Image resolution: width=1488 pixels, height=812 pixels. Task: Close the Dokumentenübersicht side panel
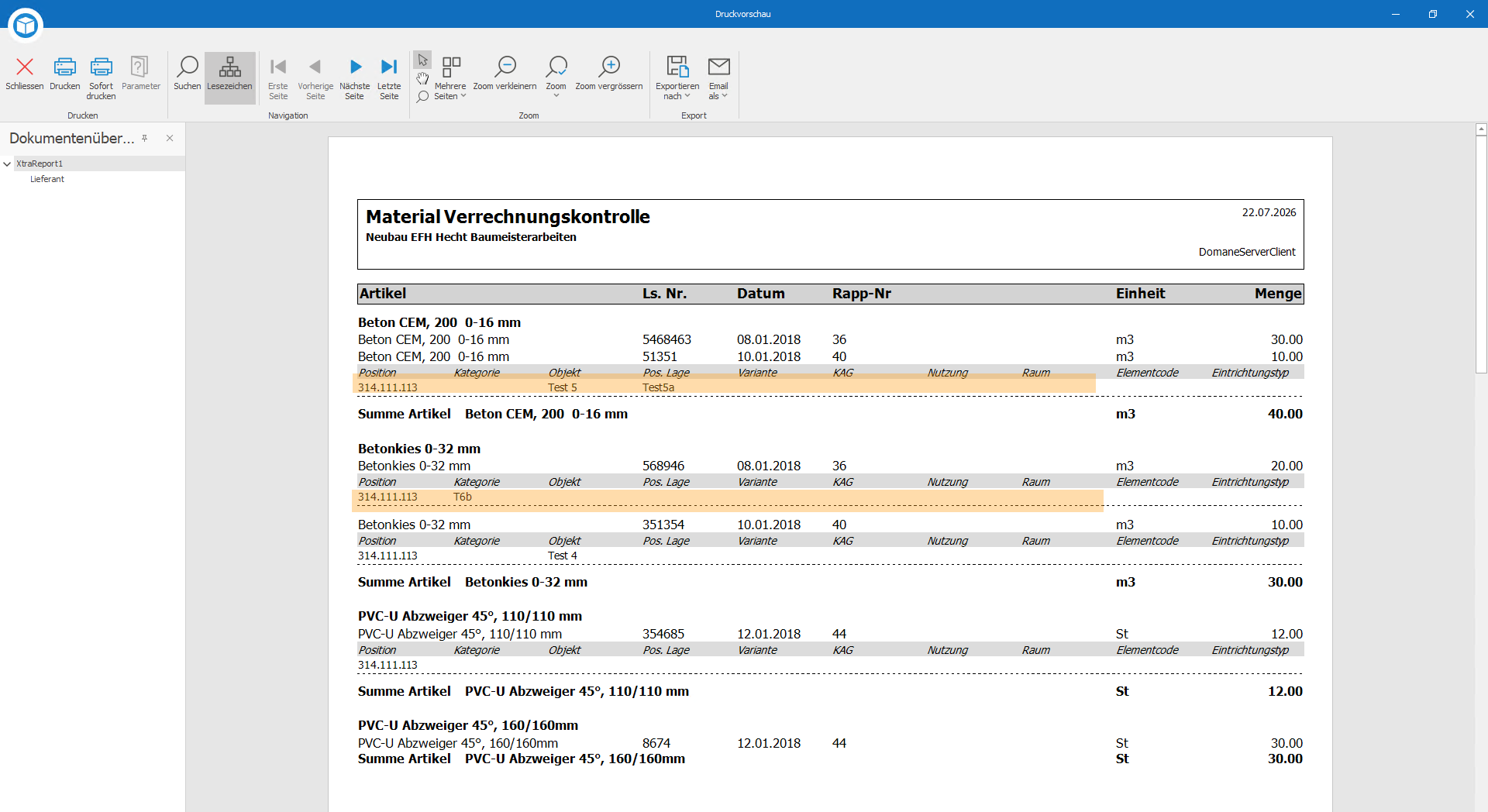tap(170, 139)
